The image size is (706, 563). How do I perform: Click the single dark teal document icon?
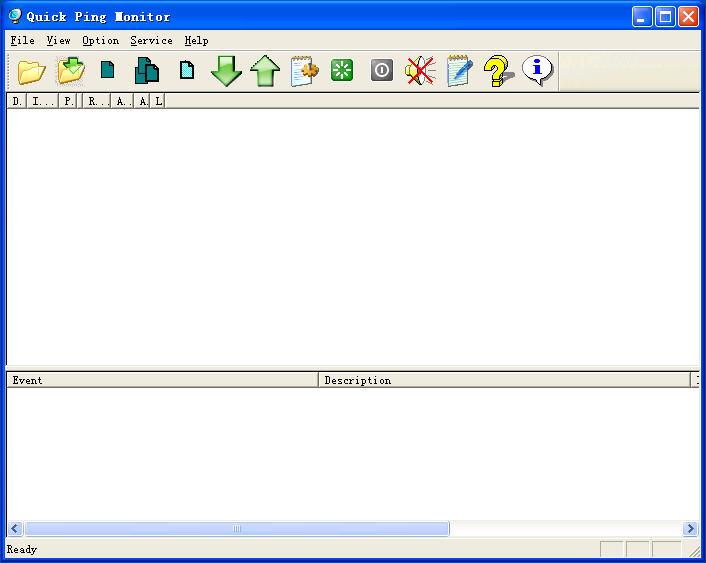pos(107,70)
